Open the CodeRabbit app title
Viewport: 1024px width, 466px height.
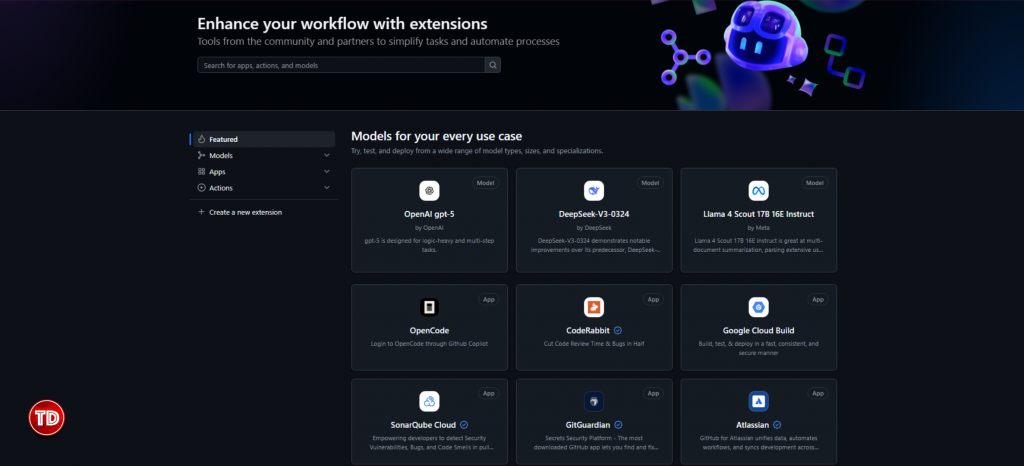pyautogui.click(x=588, y=330)
